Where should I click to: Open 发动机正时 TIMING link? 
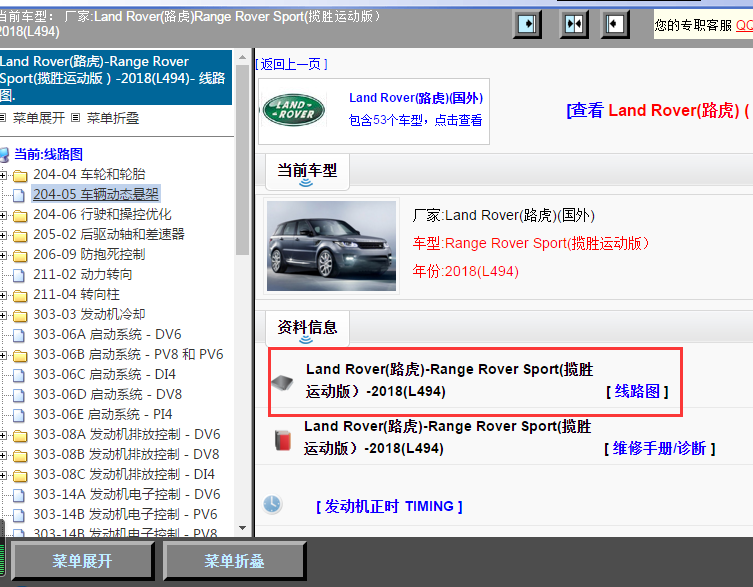[389, 506]
